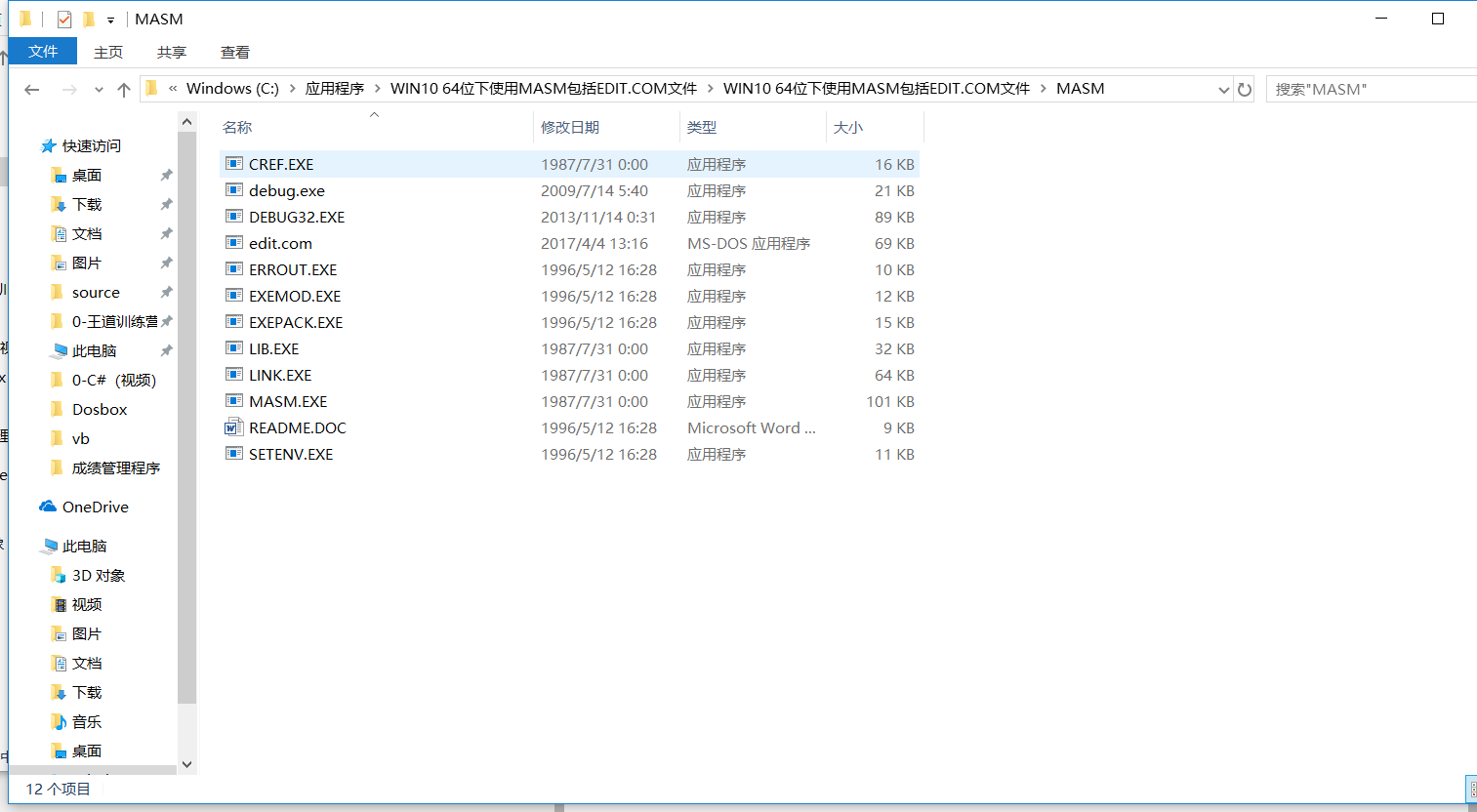Click the navigation pane scroll up arrow
This screenshot has height=812, width=1477.
point(186,121)
